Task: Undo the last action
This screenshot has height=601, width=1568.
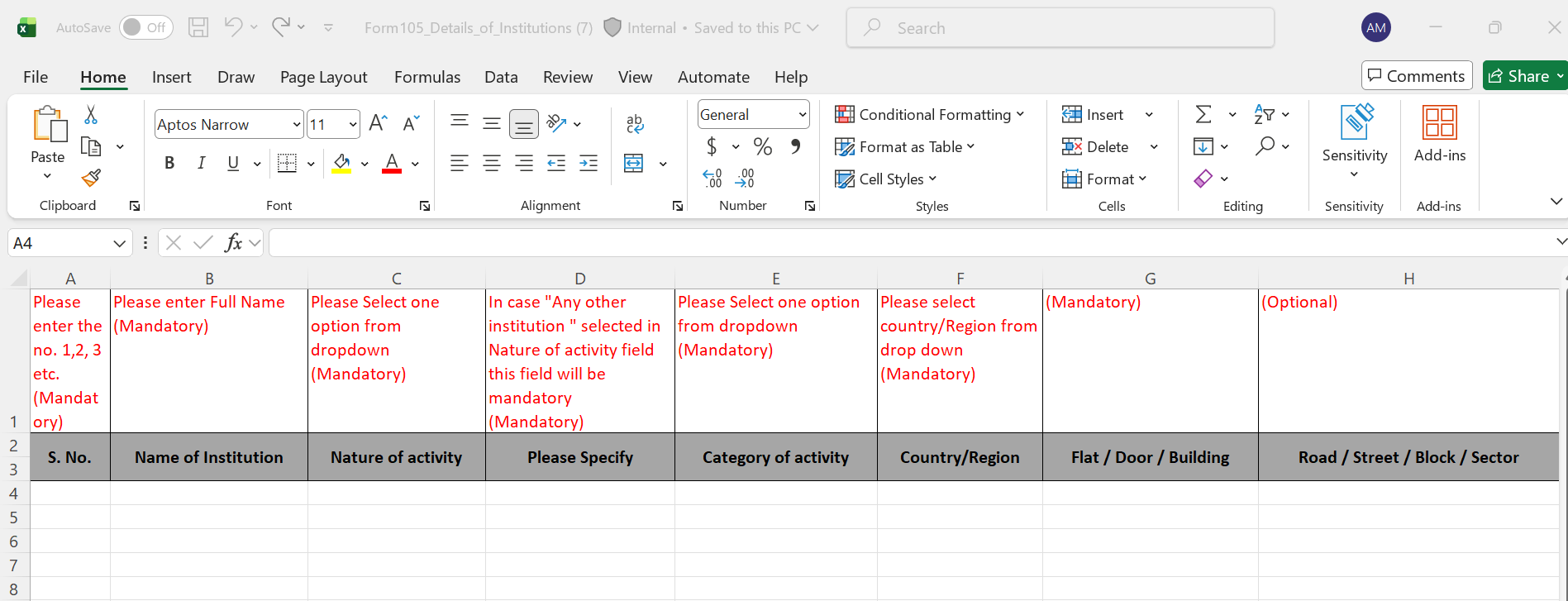Action: pos(233,27)
